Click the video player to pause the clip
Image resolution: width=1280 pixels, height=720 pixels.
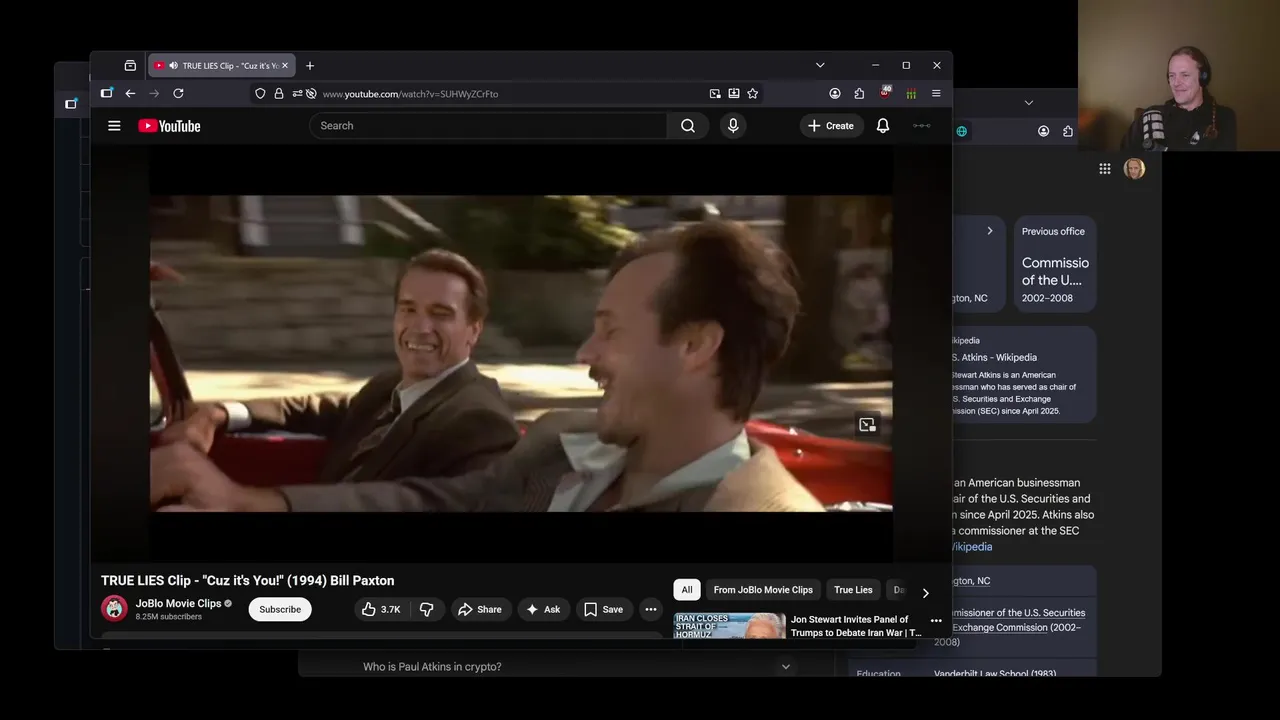pyautogui.click(x=521, y=353)
